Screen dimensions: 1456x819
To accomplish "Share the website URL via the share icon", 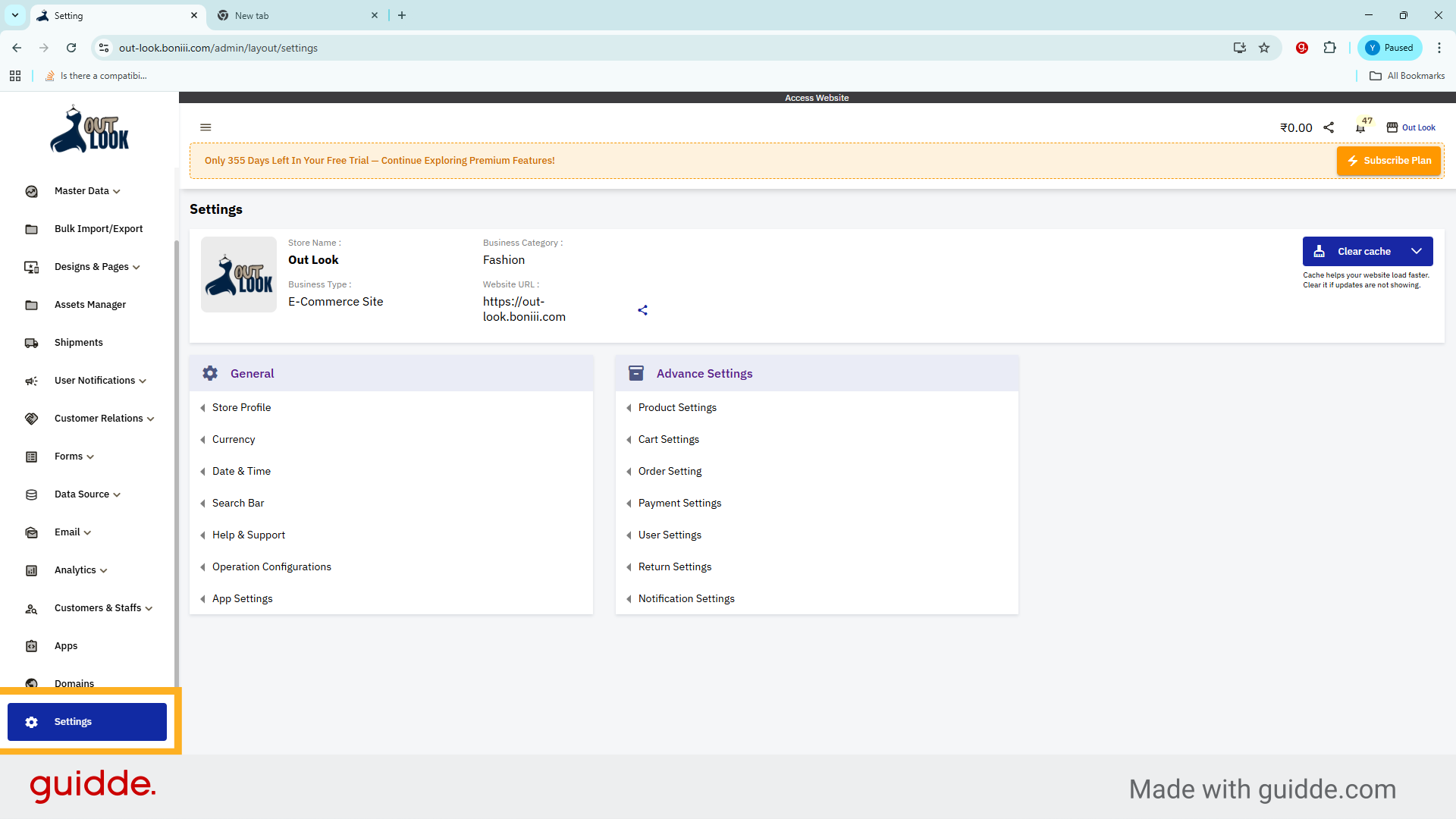I will tap(642, 310).
